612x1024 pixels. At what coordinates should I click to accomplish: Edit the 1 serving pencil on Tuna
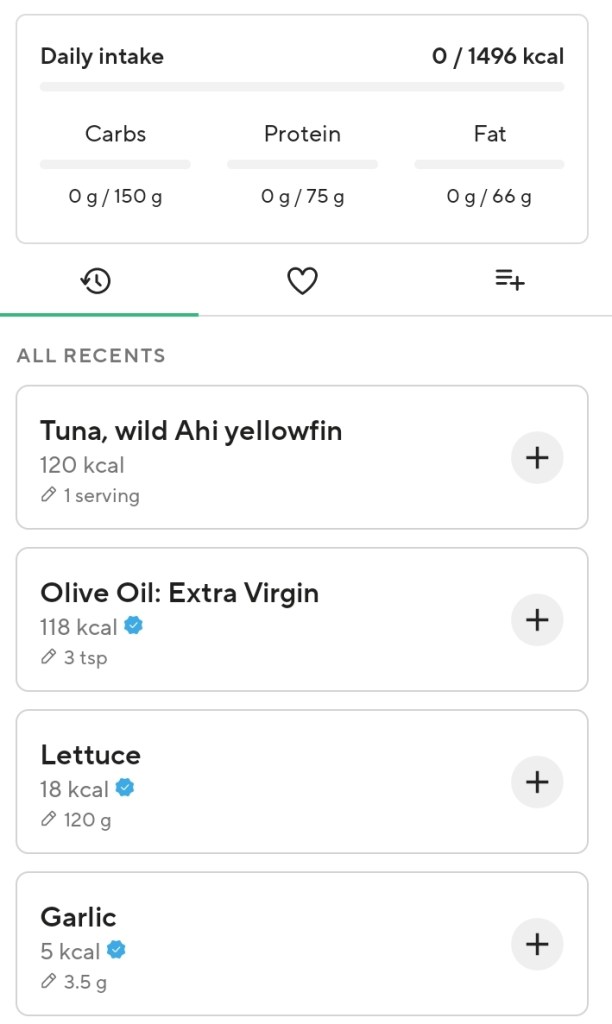90,495
